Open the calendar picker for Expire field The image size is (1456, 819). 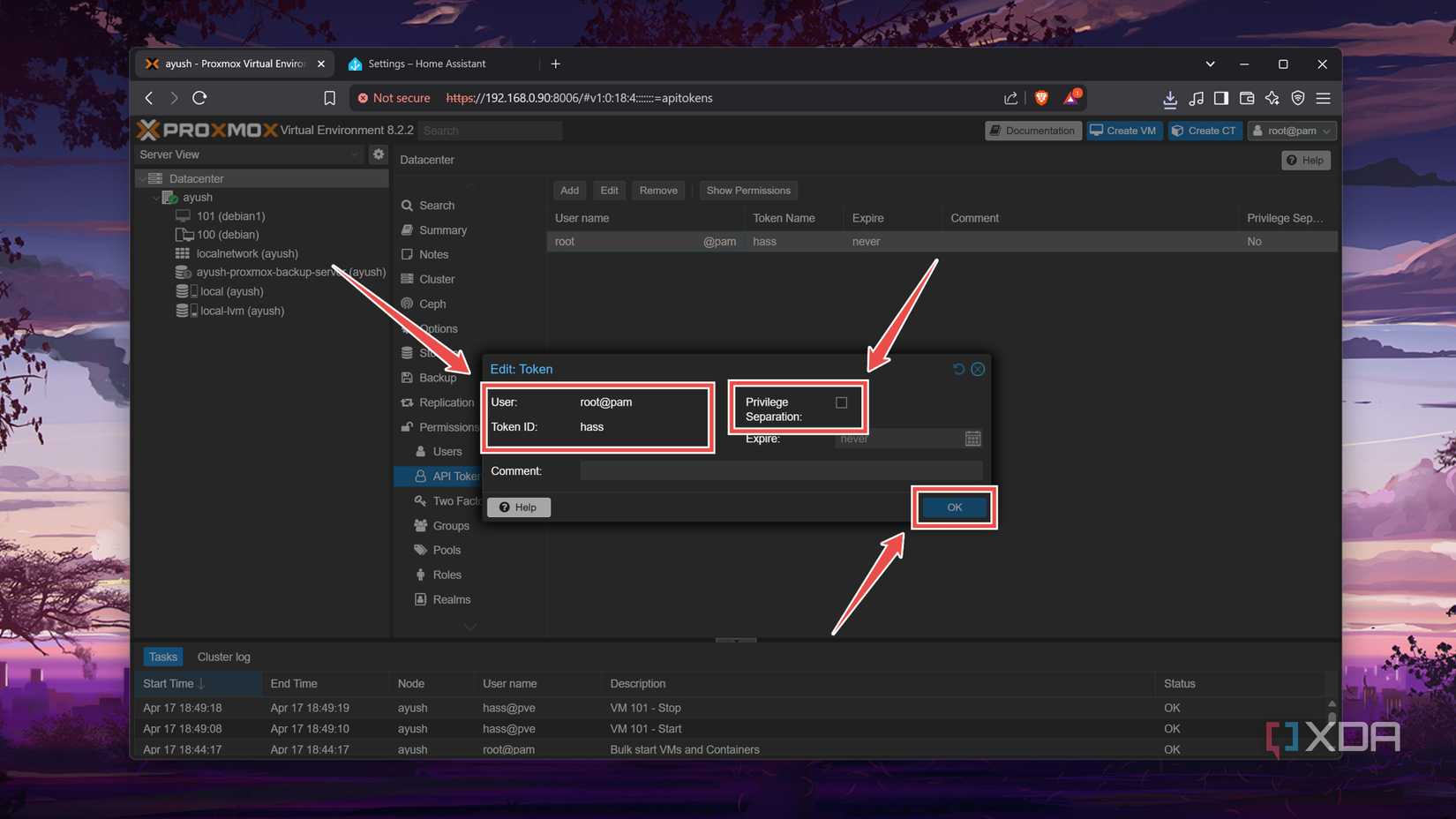coord(972,438)
